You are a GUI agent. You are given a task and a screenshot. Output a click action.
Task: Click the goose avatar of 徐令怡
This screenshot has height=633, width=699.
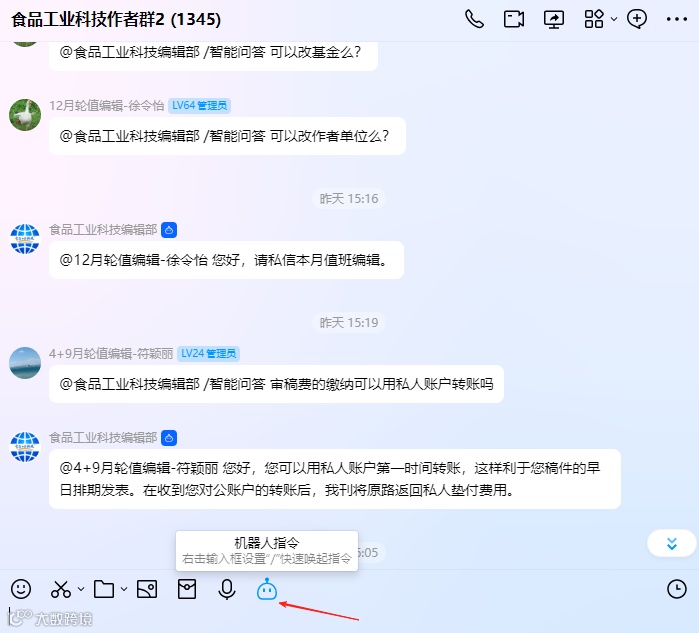tap(25, 115)
